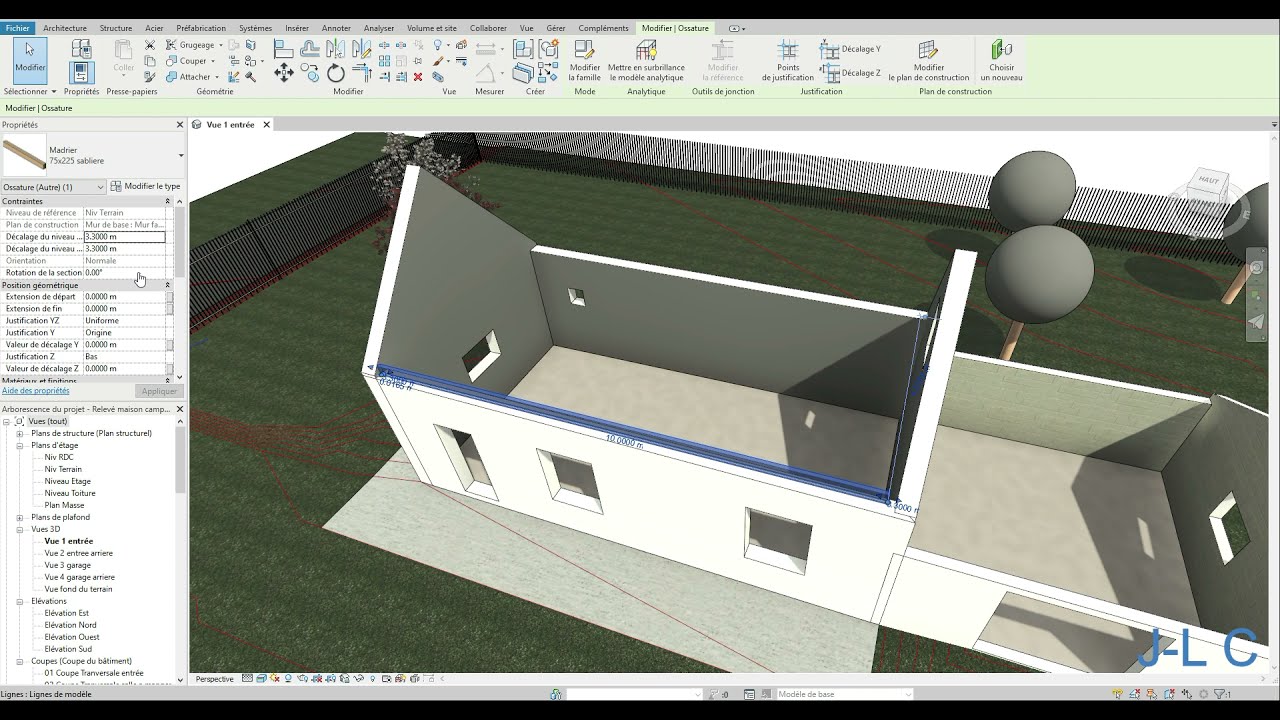
Task: Click Modifier le plan de construction
Action: [x=929, y=61]
